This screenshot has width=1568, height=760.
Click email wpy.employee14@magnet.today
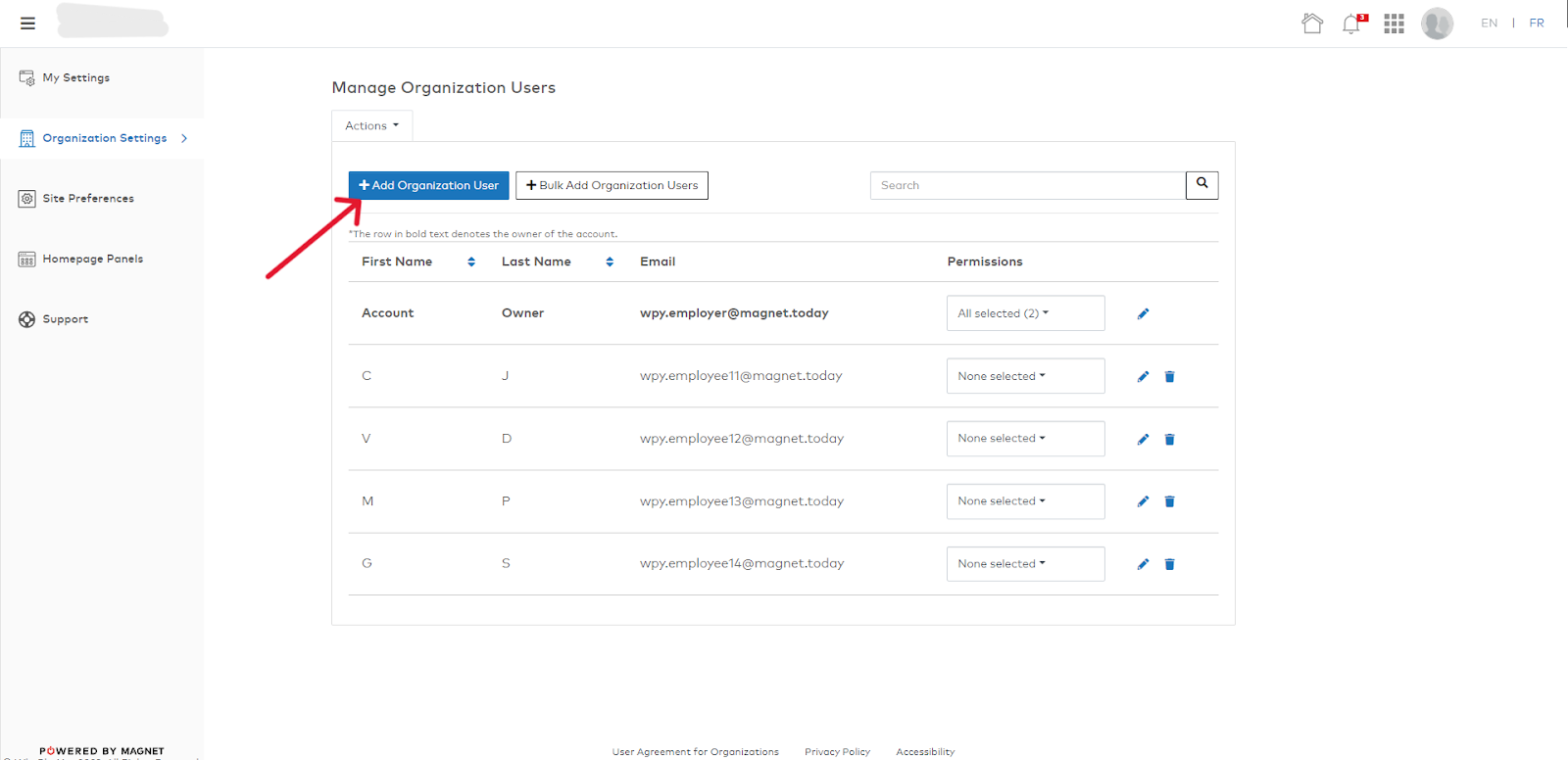click(x=742, y=564)
